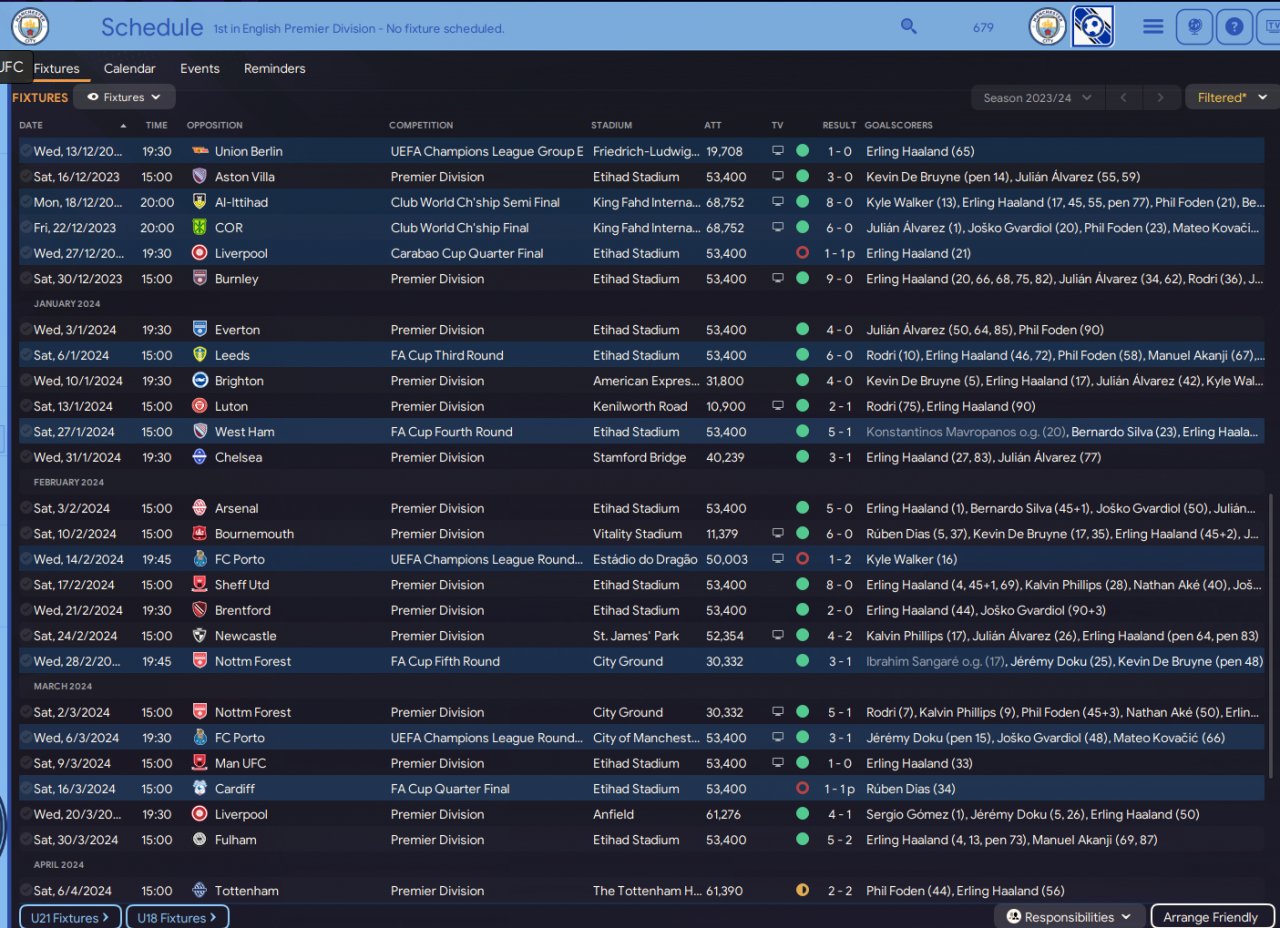
Task: Click the COR club badge
Action: pos(200,228)
